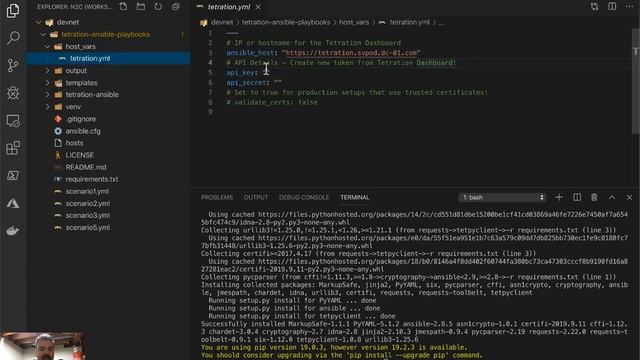
Task: Click the editor vertical scrollbar
Action: click(636, 82)
